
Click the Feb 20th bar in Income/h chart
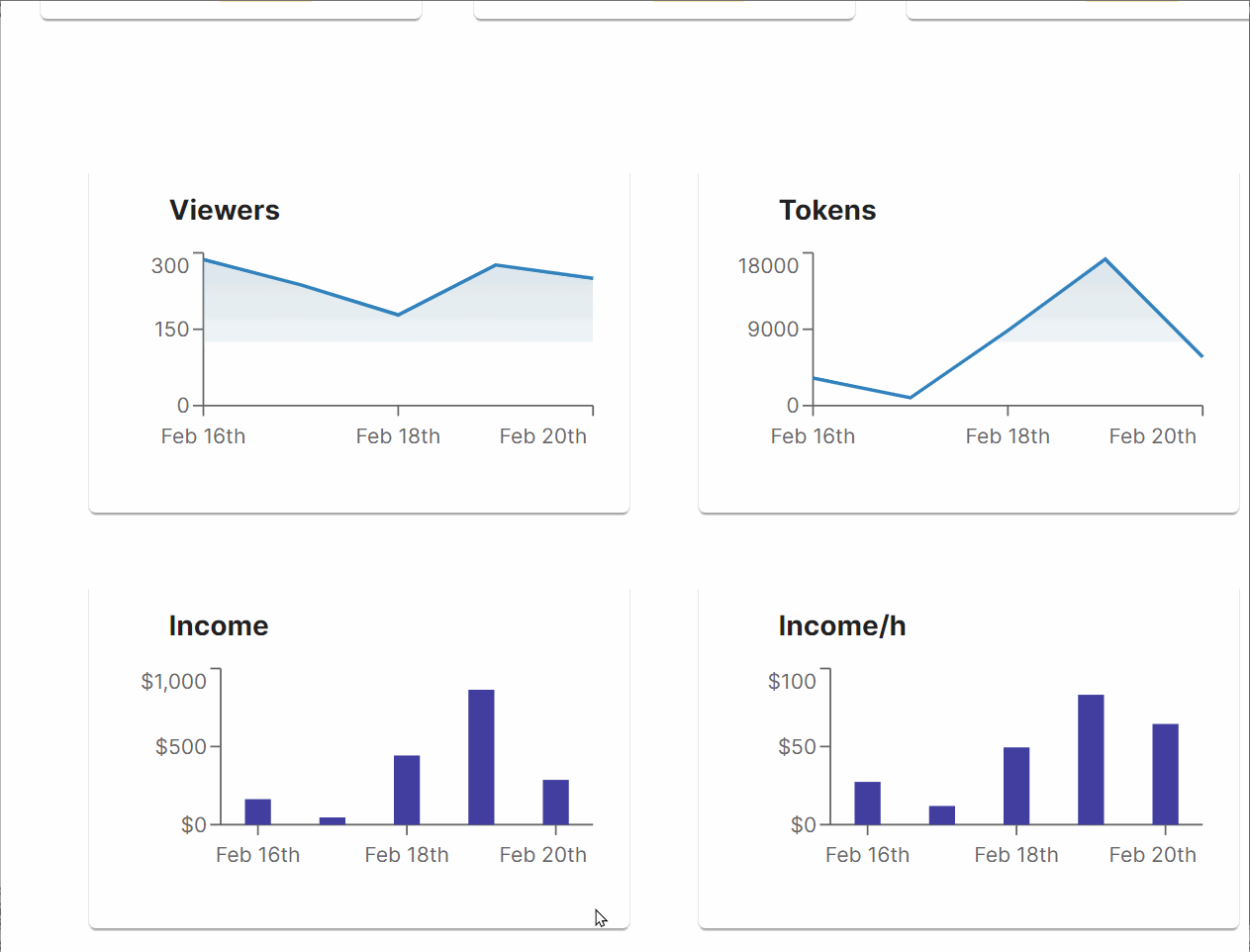(1165, 774)
